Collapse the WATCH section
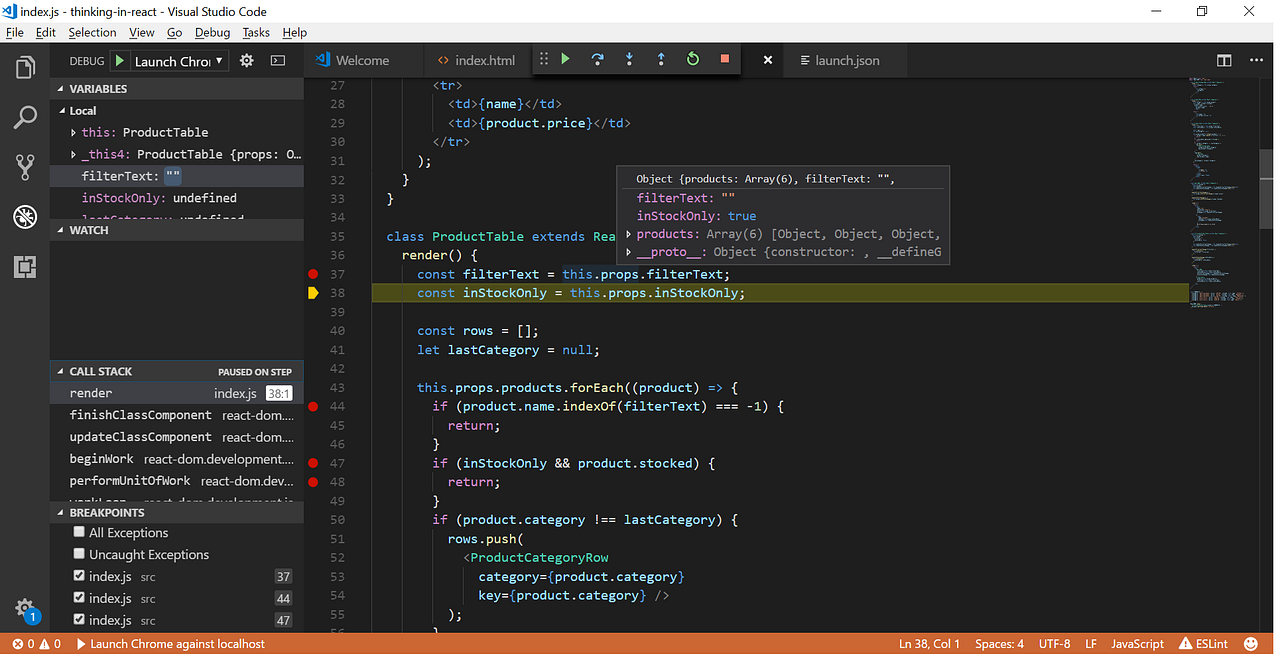The image size is (1280, 658). (x=177, y=230)
